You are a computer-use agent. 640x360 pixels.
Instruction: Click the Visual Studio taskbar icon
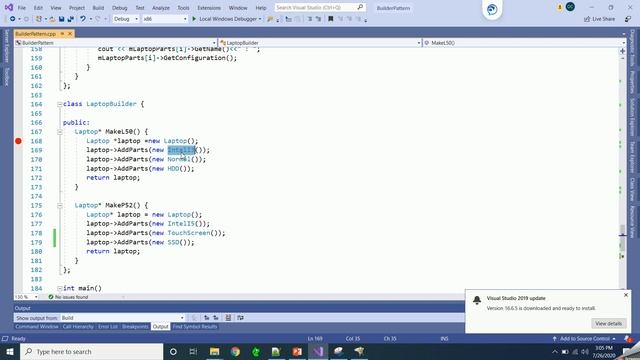click(318, 351)
